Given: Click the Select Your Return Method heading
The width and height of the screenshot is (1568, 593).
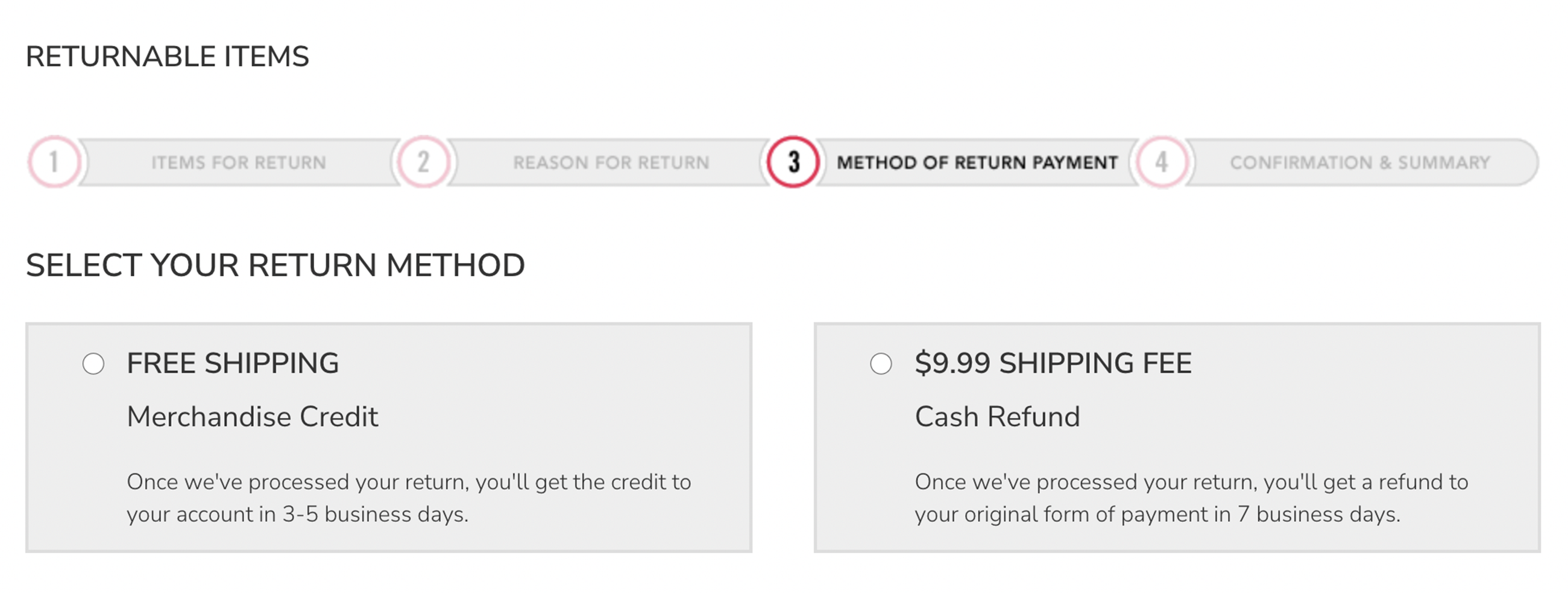Looking at the screenshot, I should pos(275,265).
